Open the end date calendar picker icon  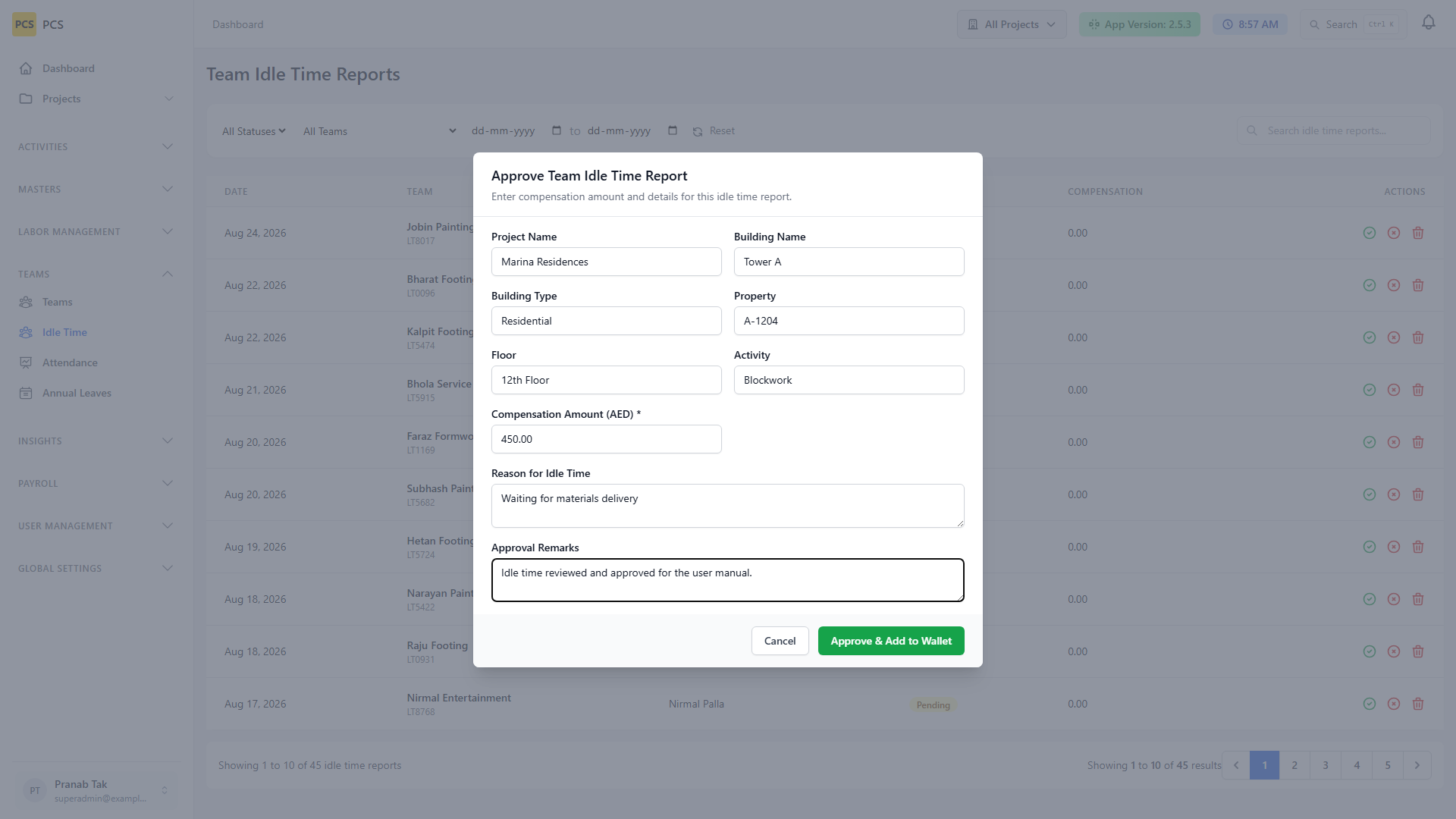pos(672,130)
